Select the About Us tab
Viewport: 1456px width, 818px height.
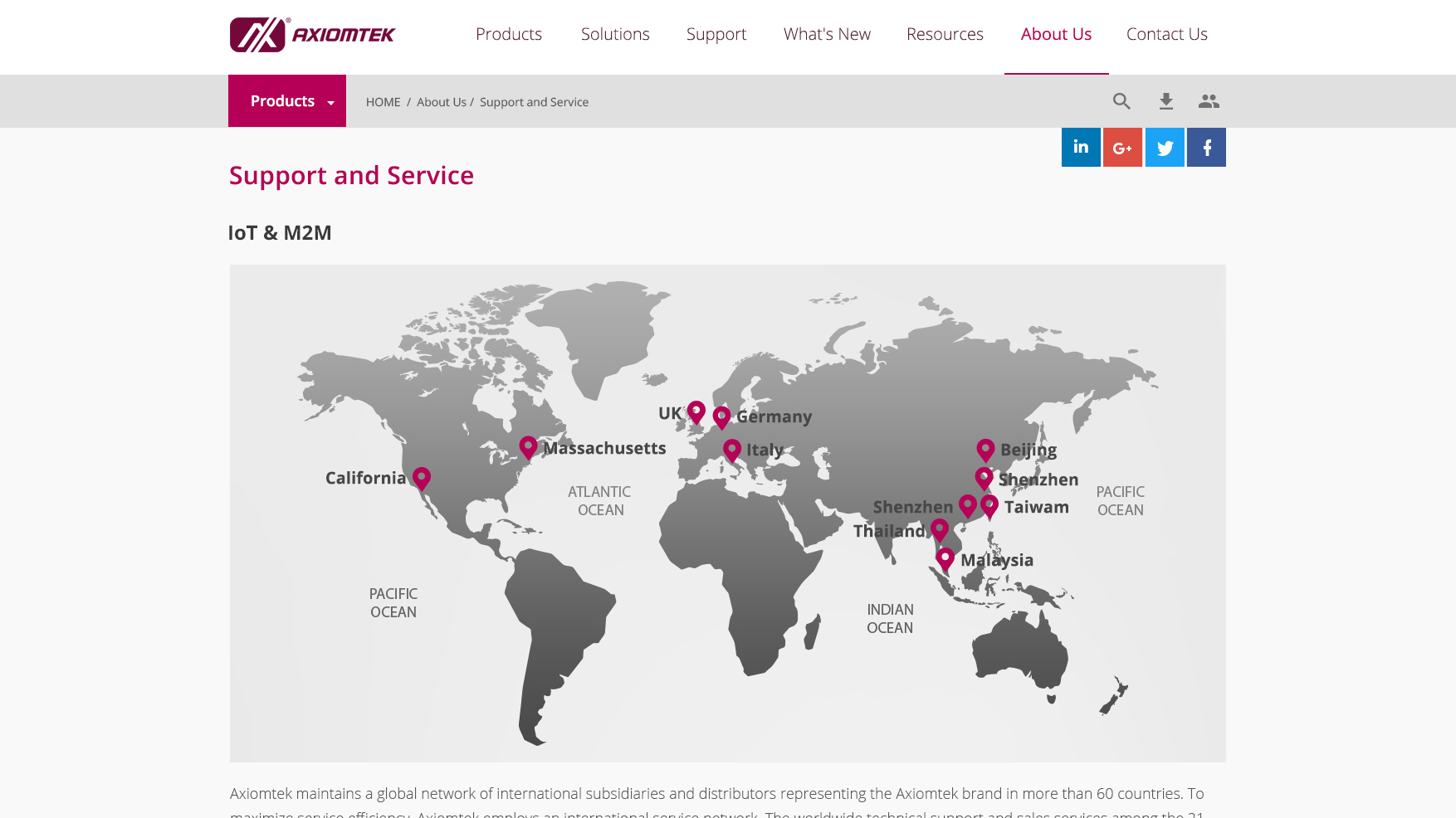click(1056, 34)
